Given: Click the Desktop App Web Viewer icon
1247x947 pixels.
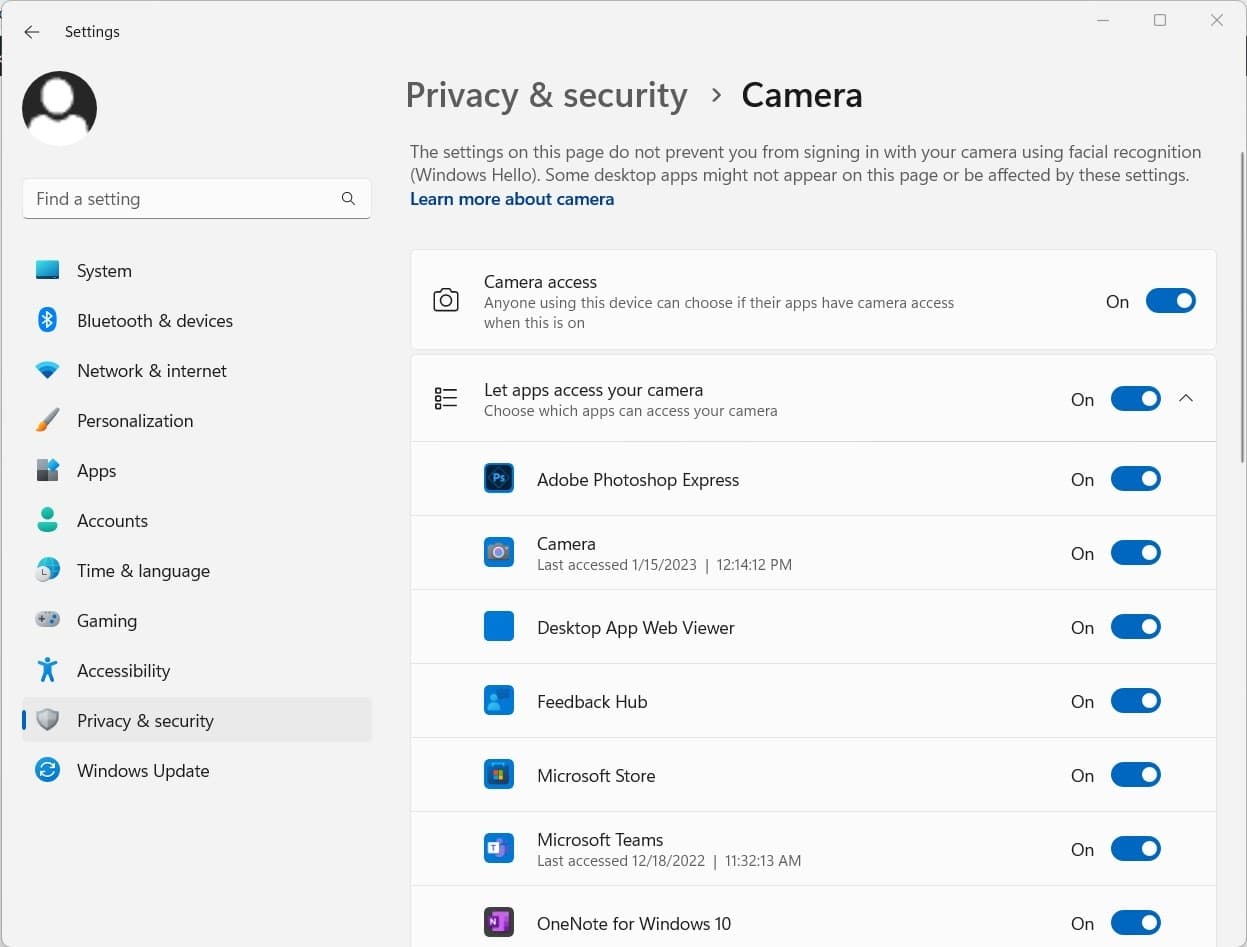Looking at the screenshot, I should (499, 627).
